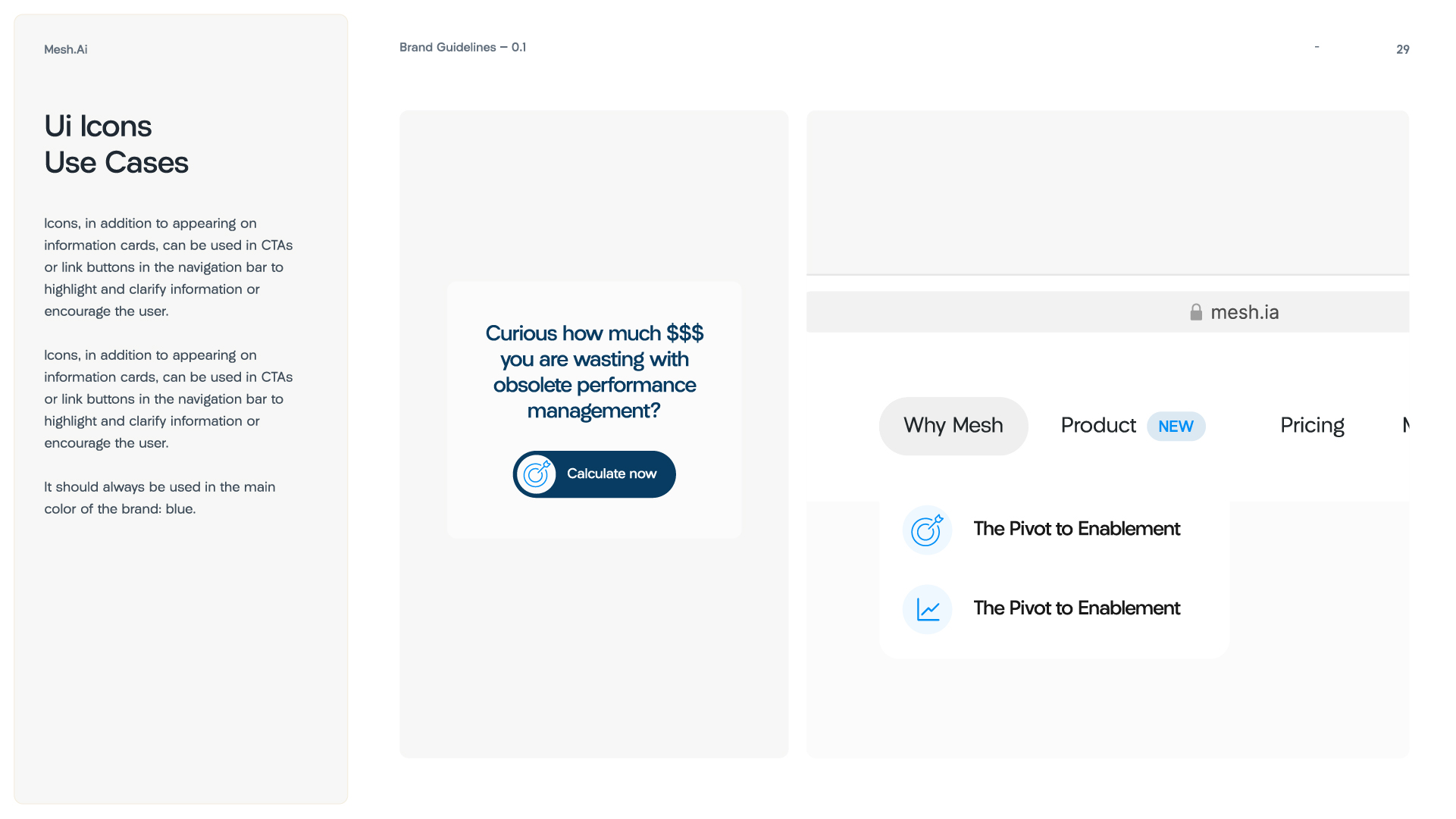Click the Curious how much $$$ headline

tap(594, 372)
